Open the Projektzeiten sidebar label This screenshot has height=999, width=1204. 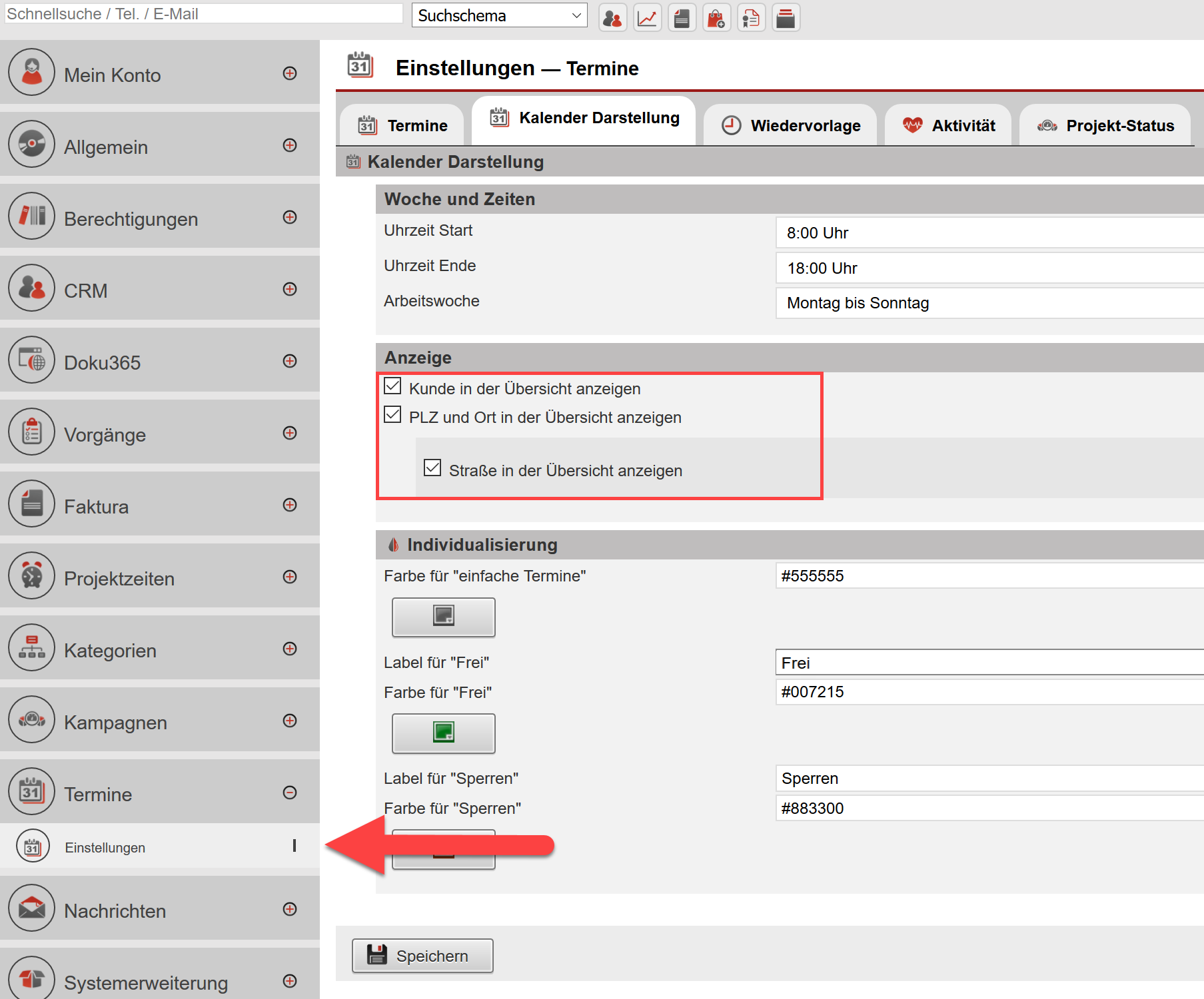point(119,579)
